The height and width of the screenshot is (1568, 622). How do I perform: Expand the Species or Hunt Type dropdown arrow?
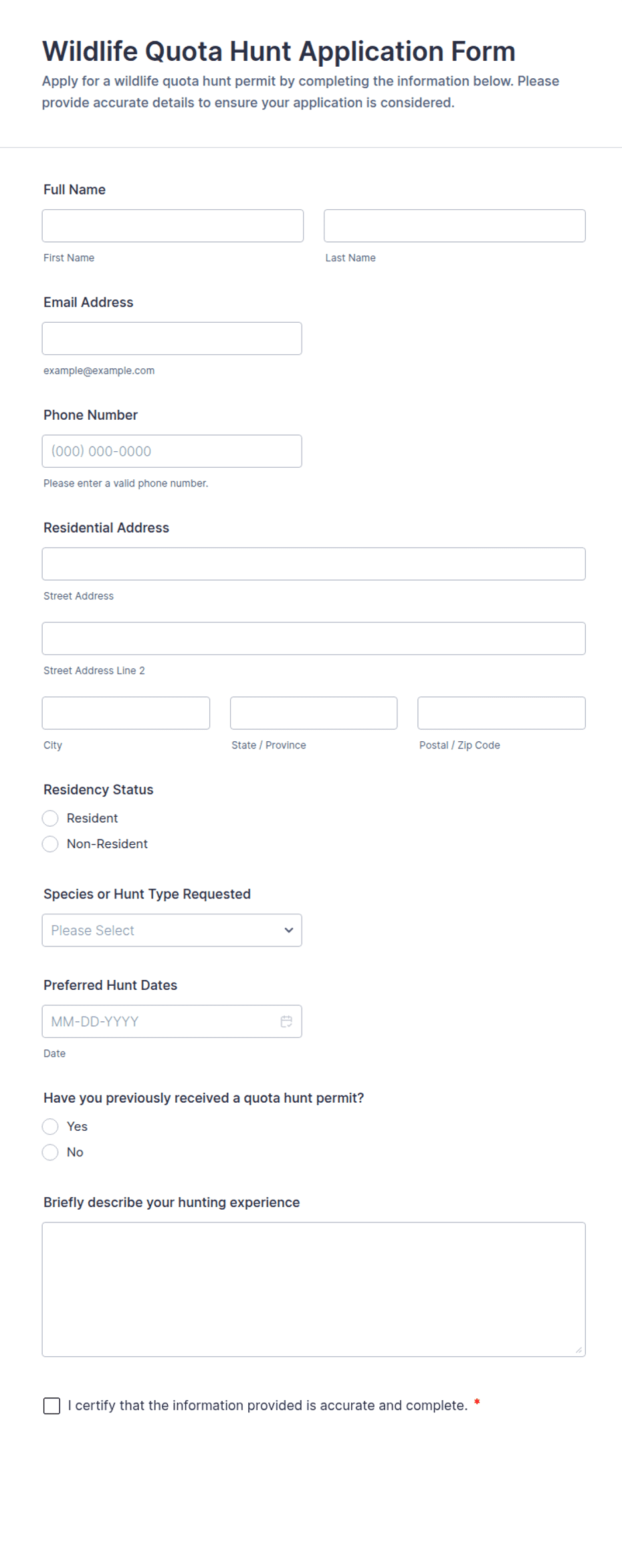pyautogui.click(x=289, y=930)
